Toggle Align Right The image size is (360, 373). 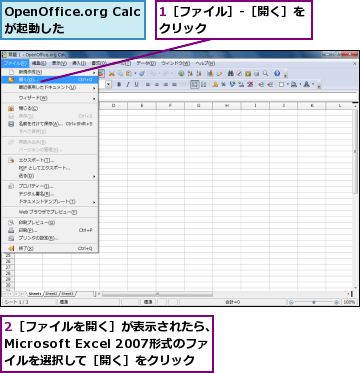pos(165,85)
